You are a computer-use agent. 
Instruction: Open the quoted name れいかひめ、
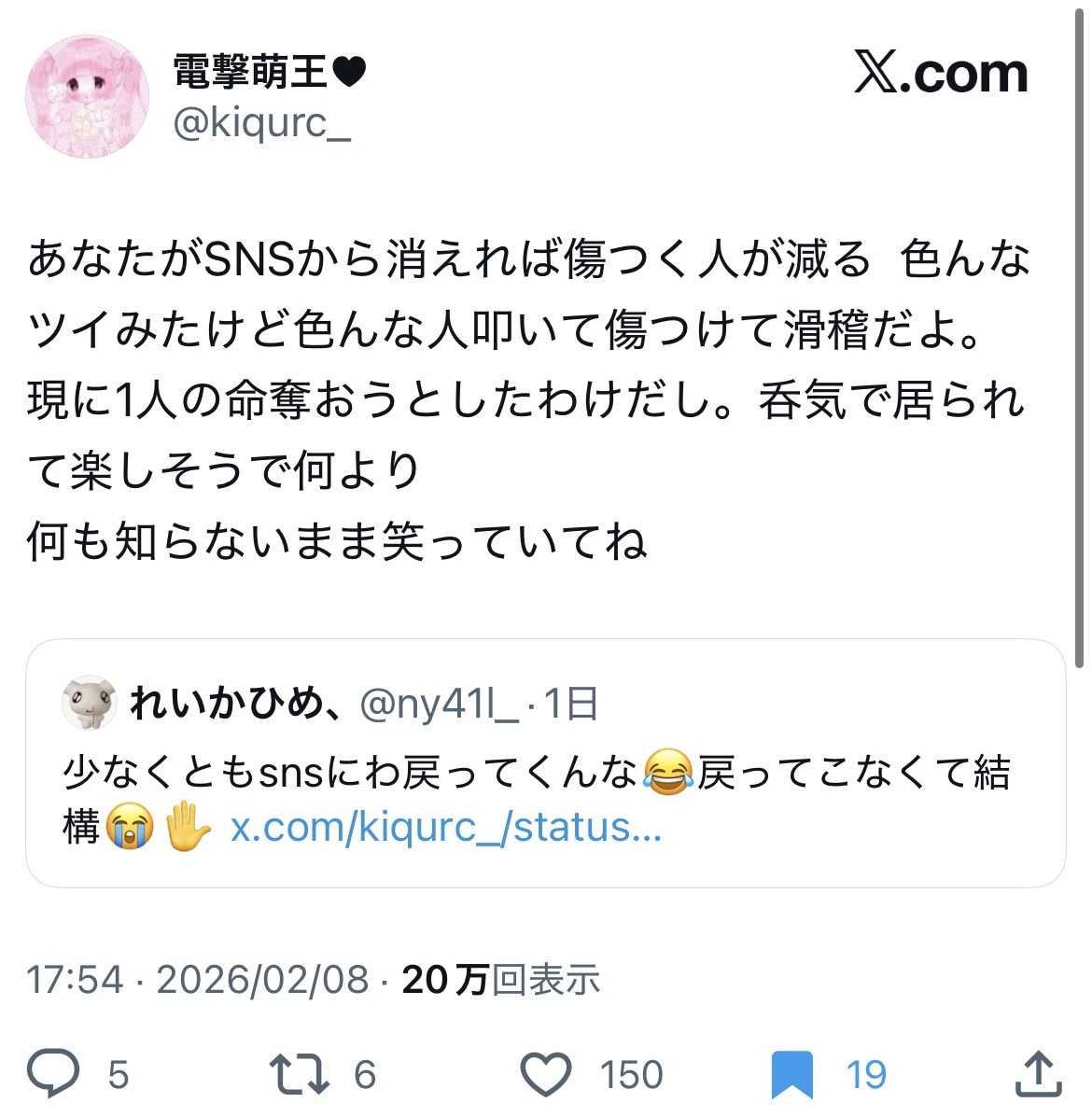(x=233, y=703)
